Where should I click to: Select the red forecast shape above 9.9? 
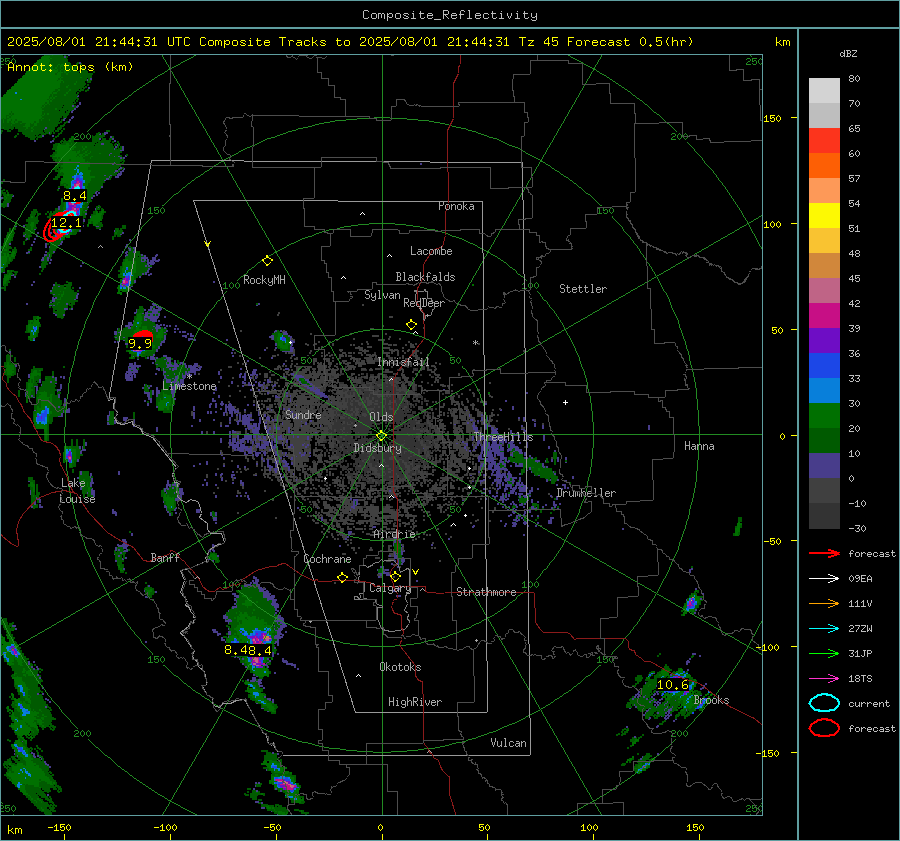coord(142,334)
